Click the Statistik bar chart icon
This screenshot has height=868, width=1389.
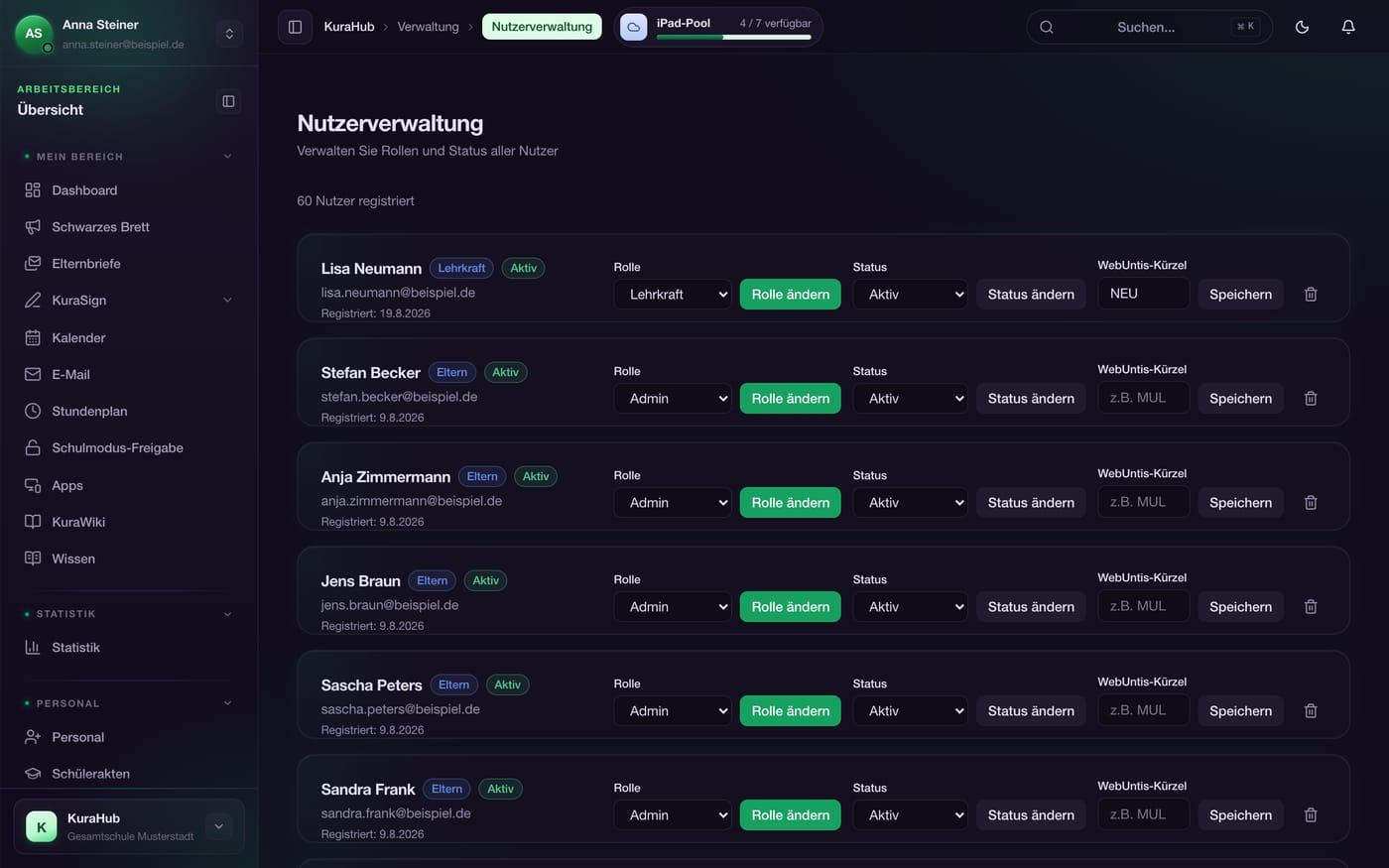[33, 648]
